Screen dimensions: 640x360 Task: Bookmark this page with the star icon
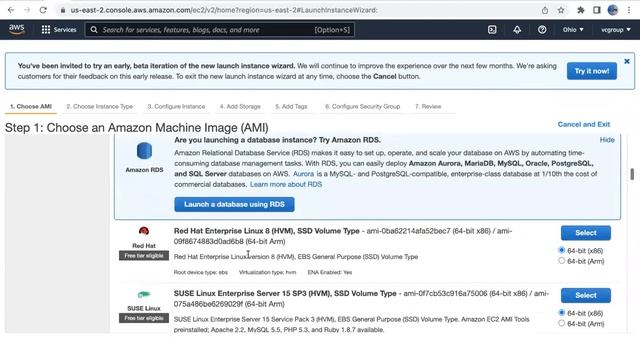[561, 10]
